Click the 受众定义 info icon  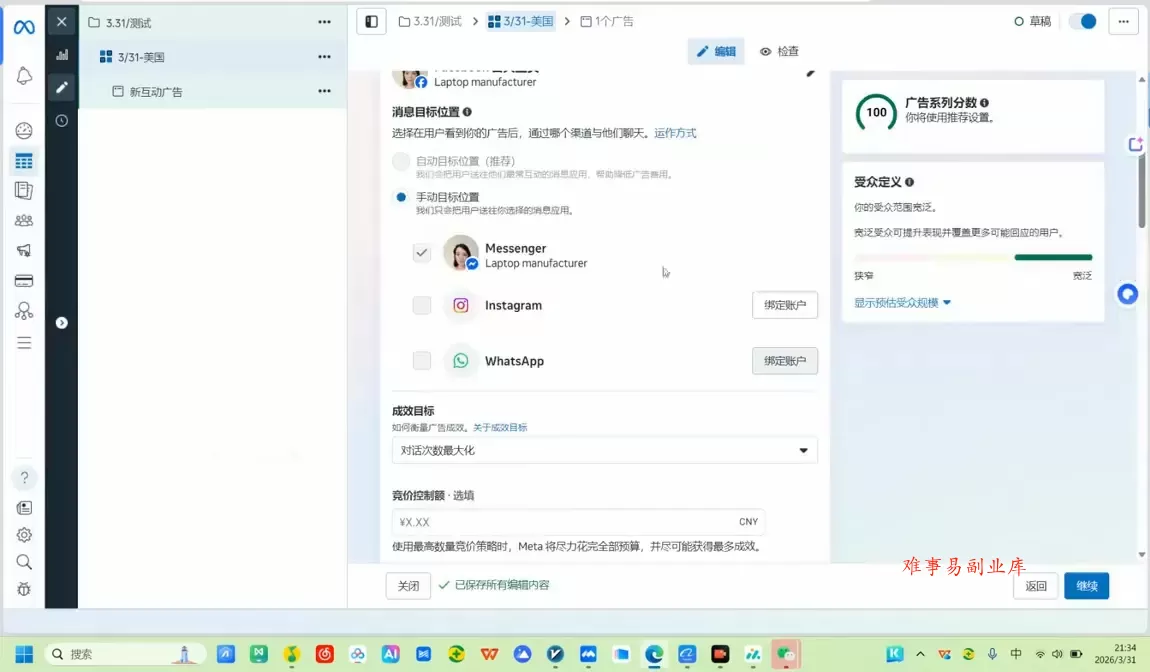click(909, 182)
